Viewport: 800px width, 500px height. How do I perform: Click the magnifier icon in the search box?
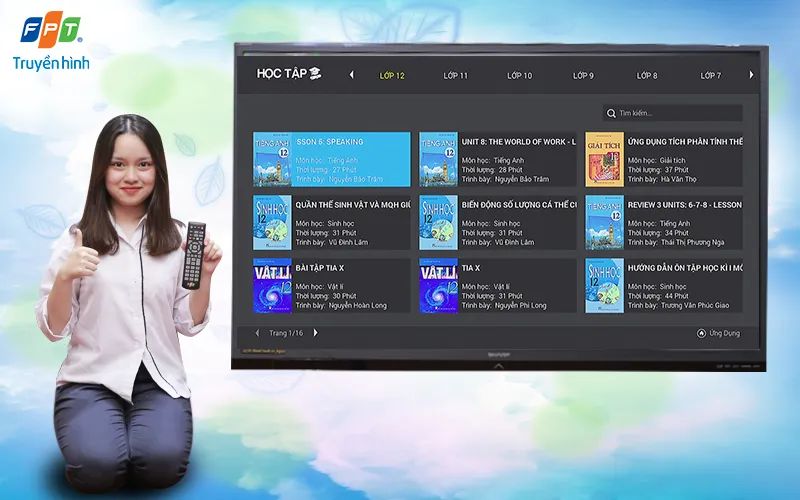click(x=611, y=114)
